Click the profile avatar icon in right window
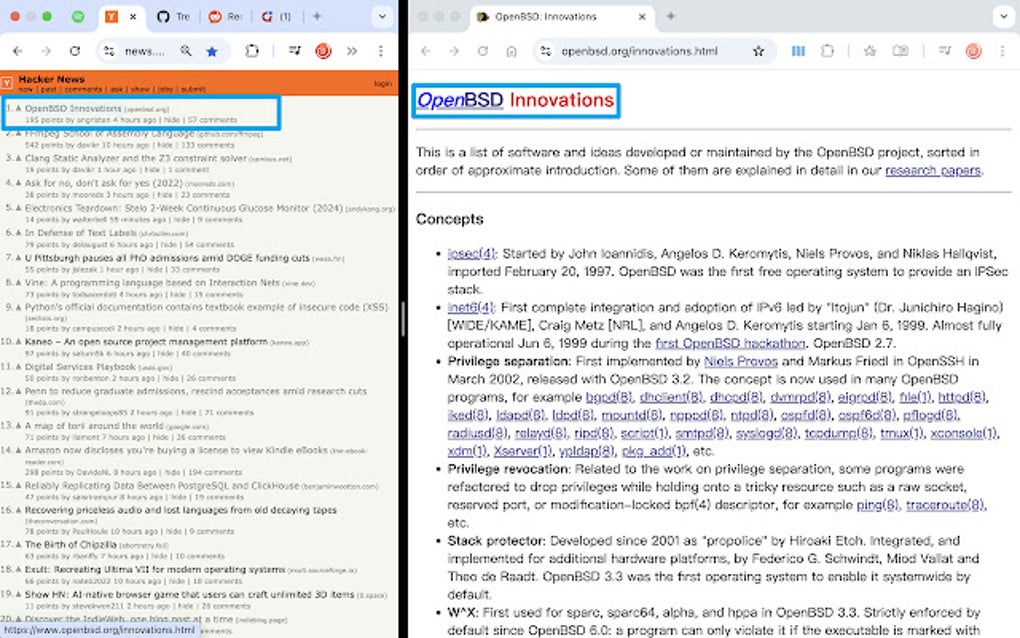The height and width of the screenshot is (638, 1020). tap(971, 50)
